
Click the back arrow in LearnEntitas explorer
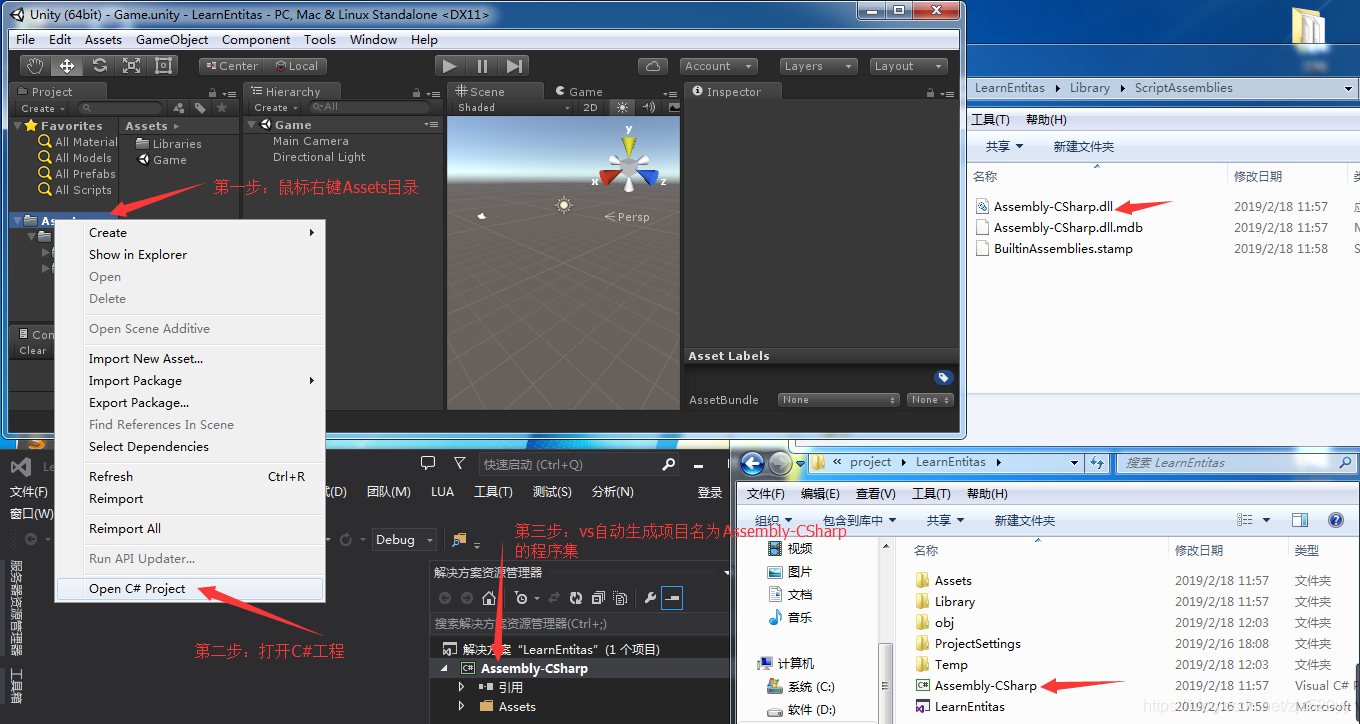753,463
